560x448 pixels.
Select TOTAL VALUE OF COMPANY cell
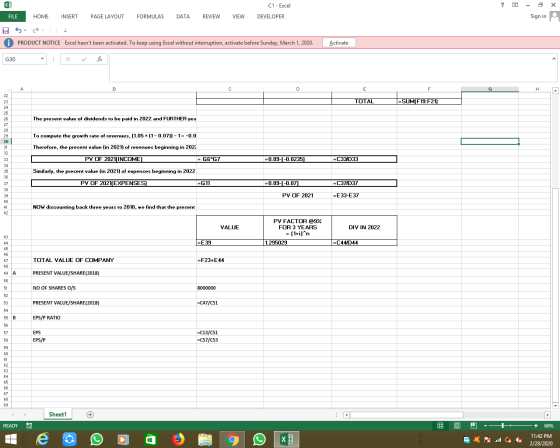pyautogui.click(x=114, y=260)
